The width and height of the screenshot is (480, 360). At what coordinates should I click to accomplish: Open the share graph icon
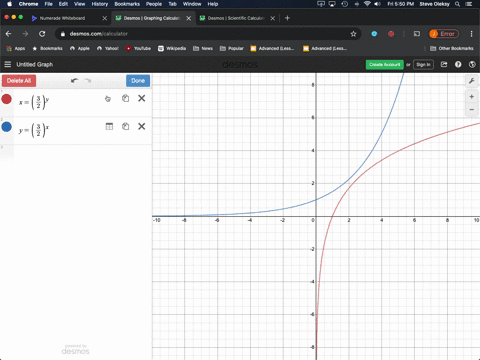pyautogui.click(x=444, y=64)
